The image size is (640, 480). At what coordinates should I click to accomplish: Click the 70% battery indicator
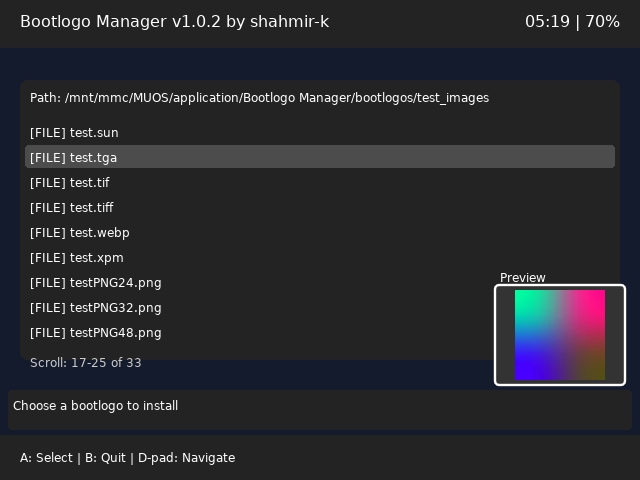coord(602,22)
